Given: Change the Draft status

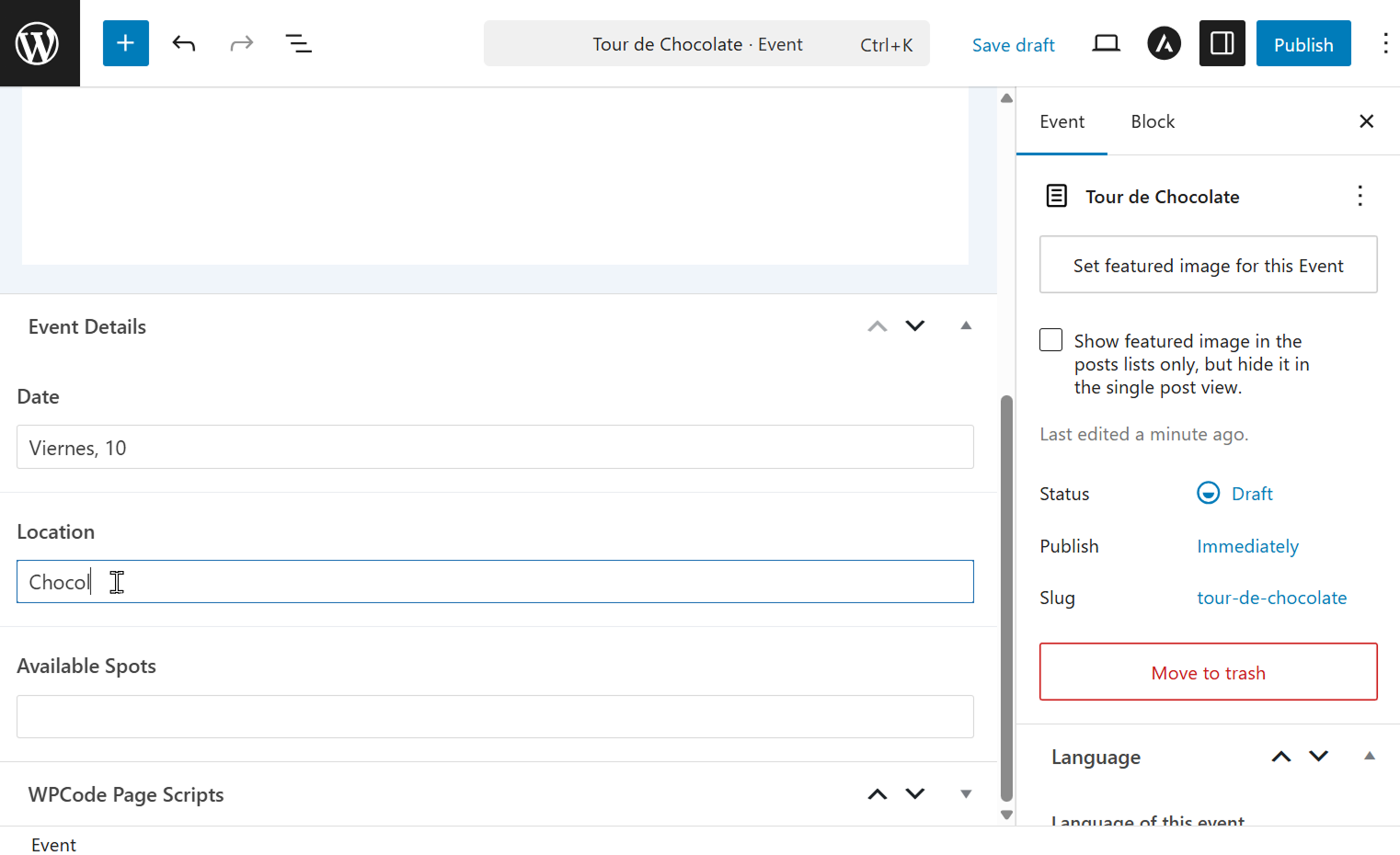Looking at the screenshot, I should pyautogui.click(x=1251, y=494).
